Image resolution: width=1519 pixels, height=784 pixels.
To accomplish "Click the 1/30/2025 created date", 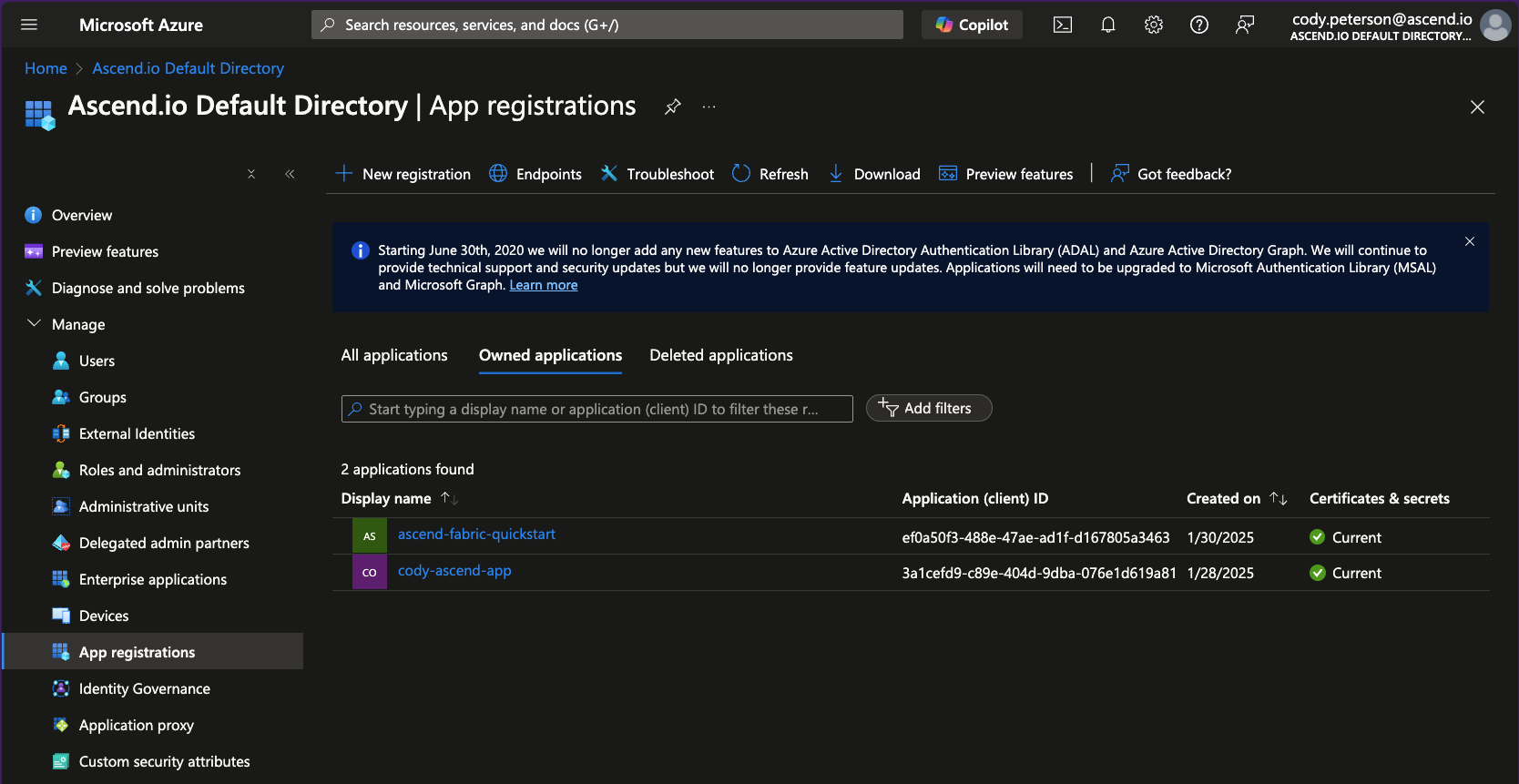I will 1220,537.
